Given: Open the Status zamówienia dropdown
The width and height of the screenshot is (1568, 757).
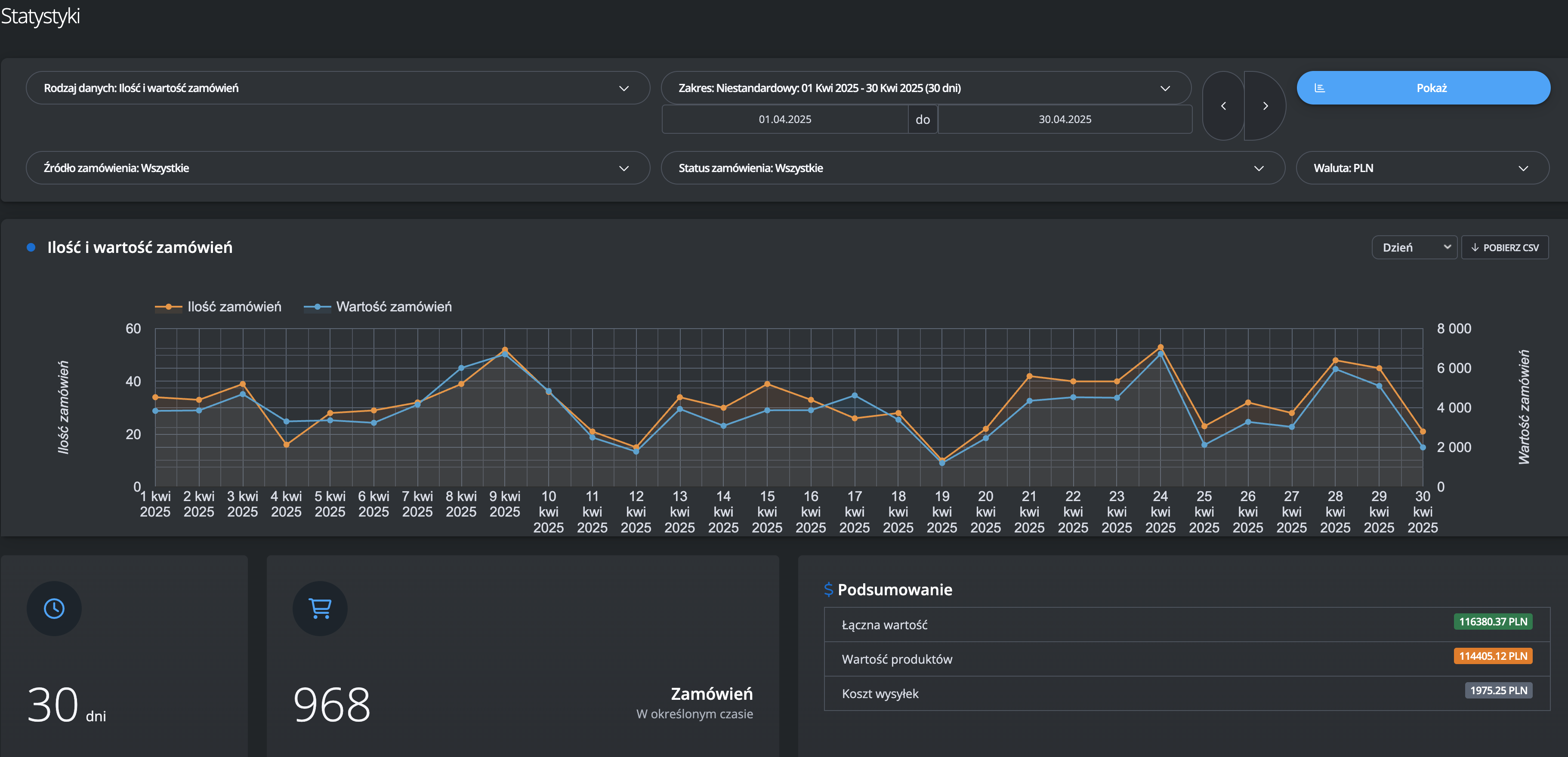Looking at the screenshot, I should [973, 168].
